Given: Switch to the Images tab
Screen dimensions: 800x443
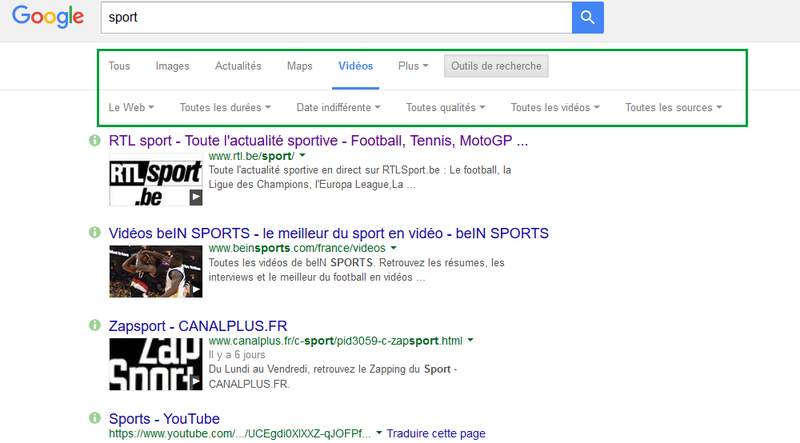Looking at the screenshot, I should (x=172, y=66).
